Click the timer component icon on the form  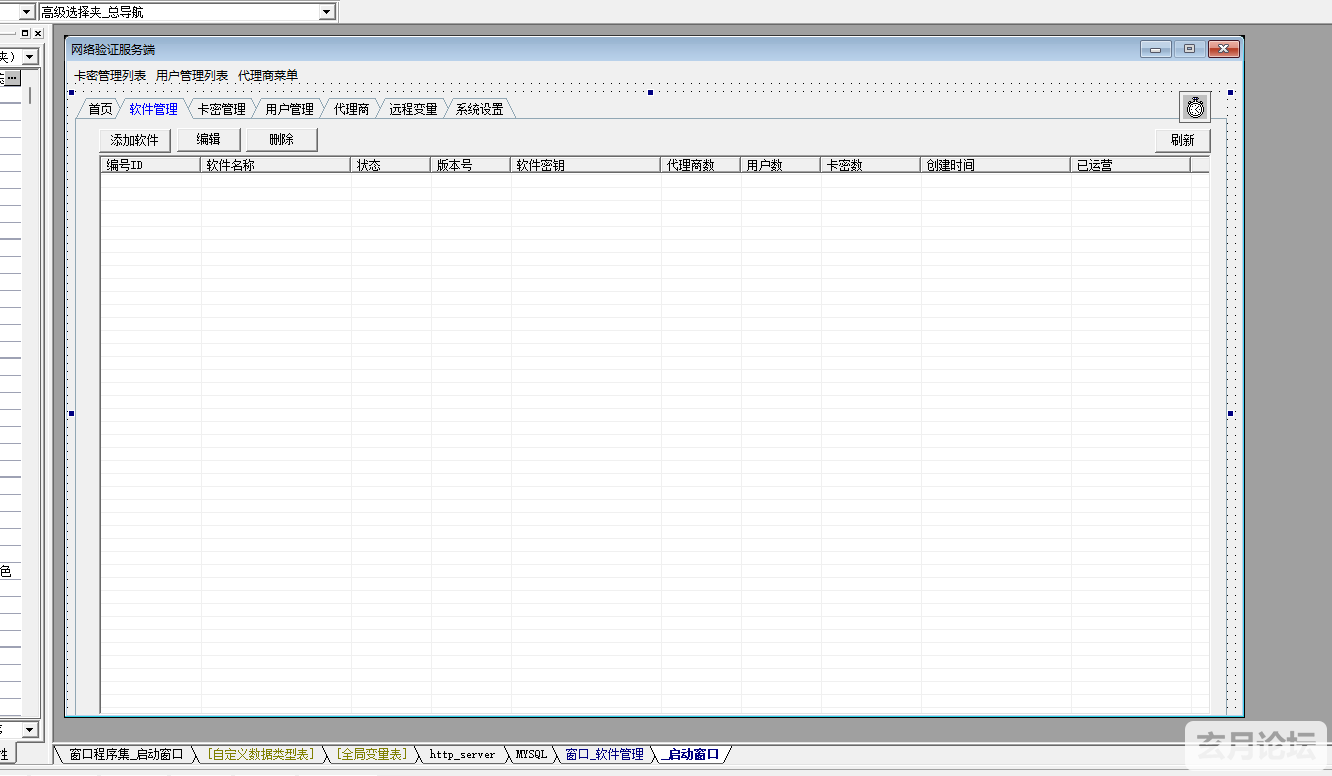[1195, 107]
